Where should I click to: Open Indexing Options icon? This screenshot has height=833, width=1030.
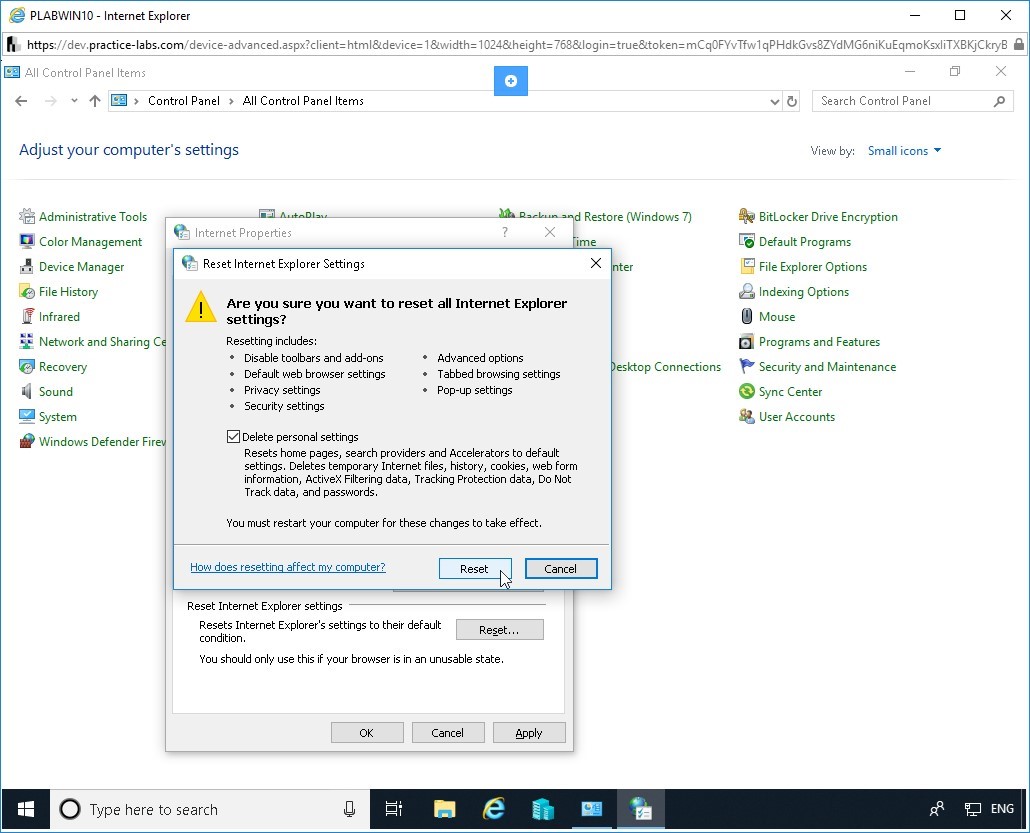coord(747,291)
